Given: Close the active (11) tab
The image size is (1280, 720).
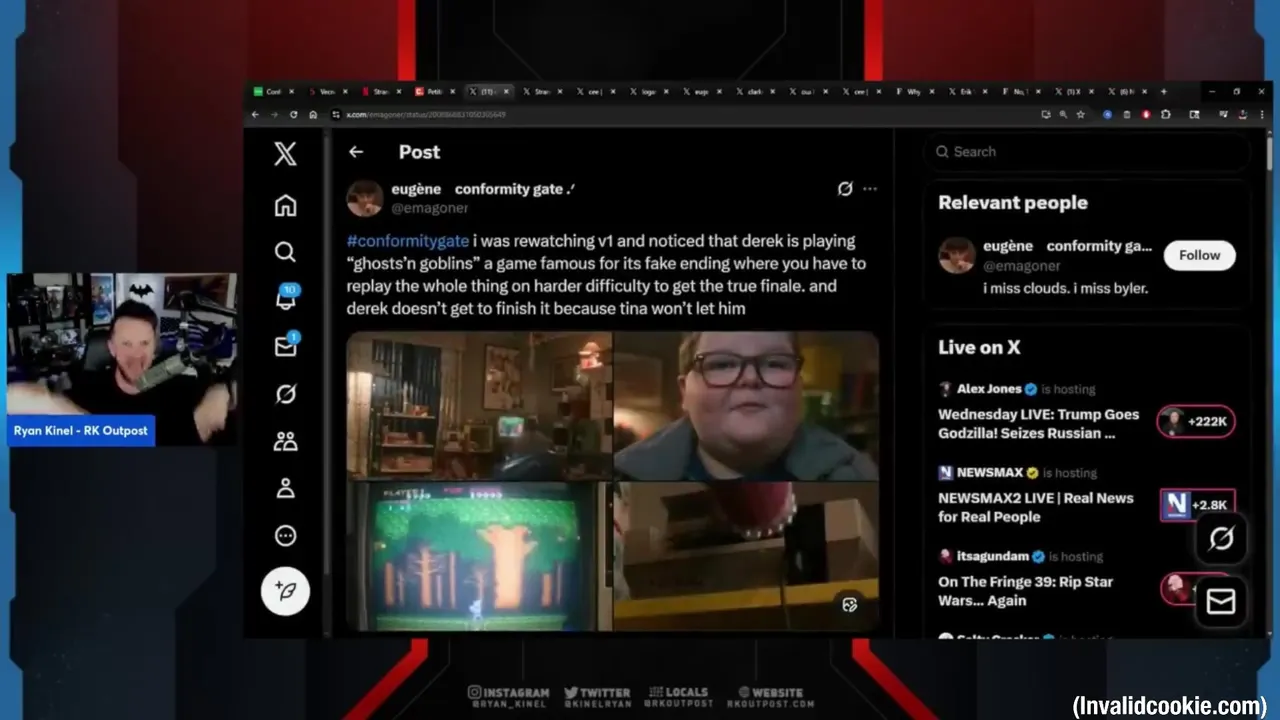Looking at the screenshot, I should [506, 91].
